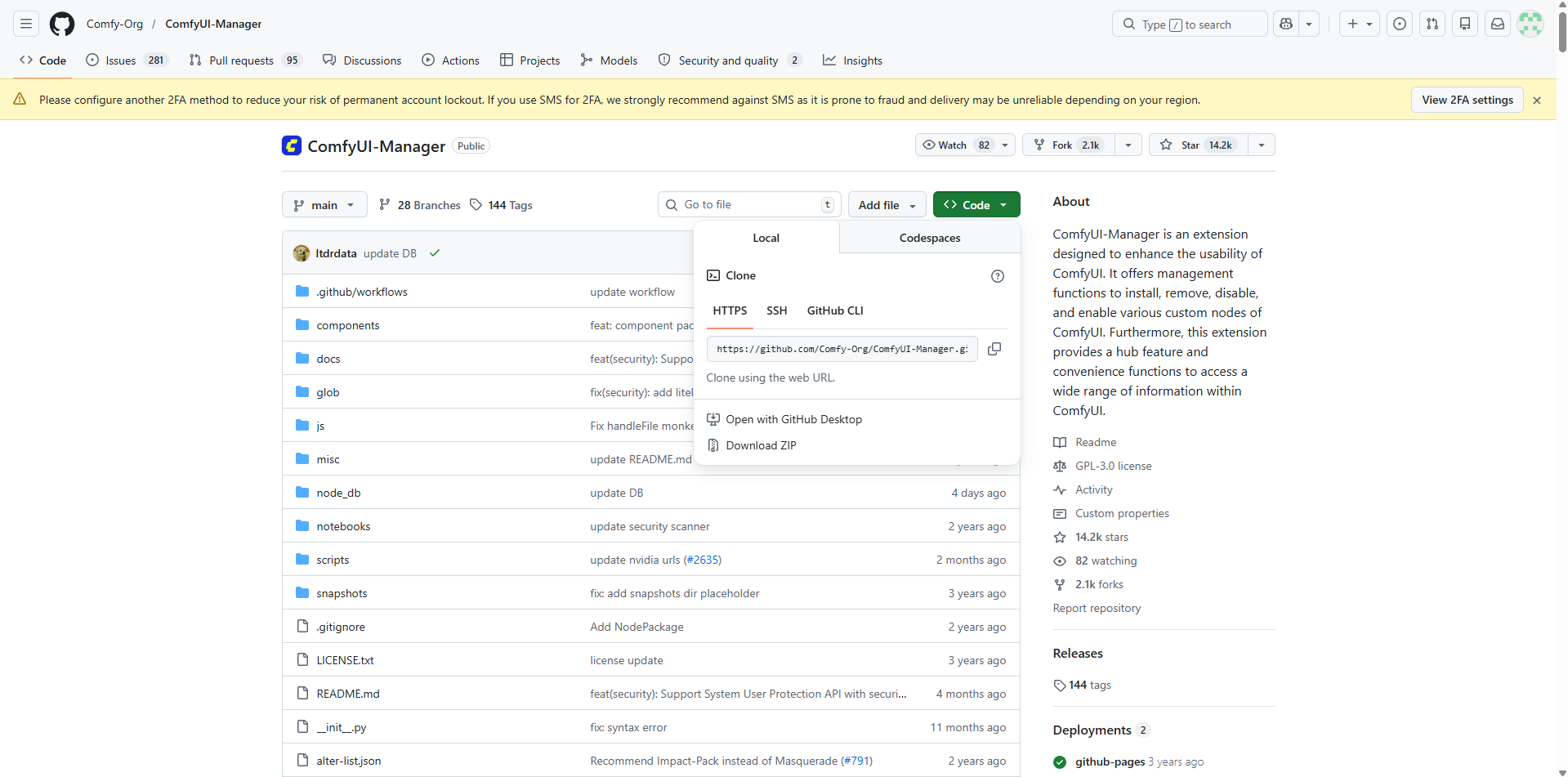Open the alter-list.json file
Viewport: 1568px width, 777px height.
click(x=349, y=761)
